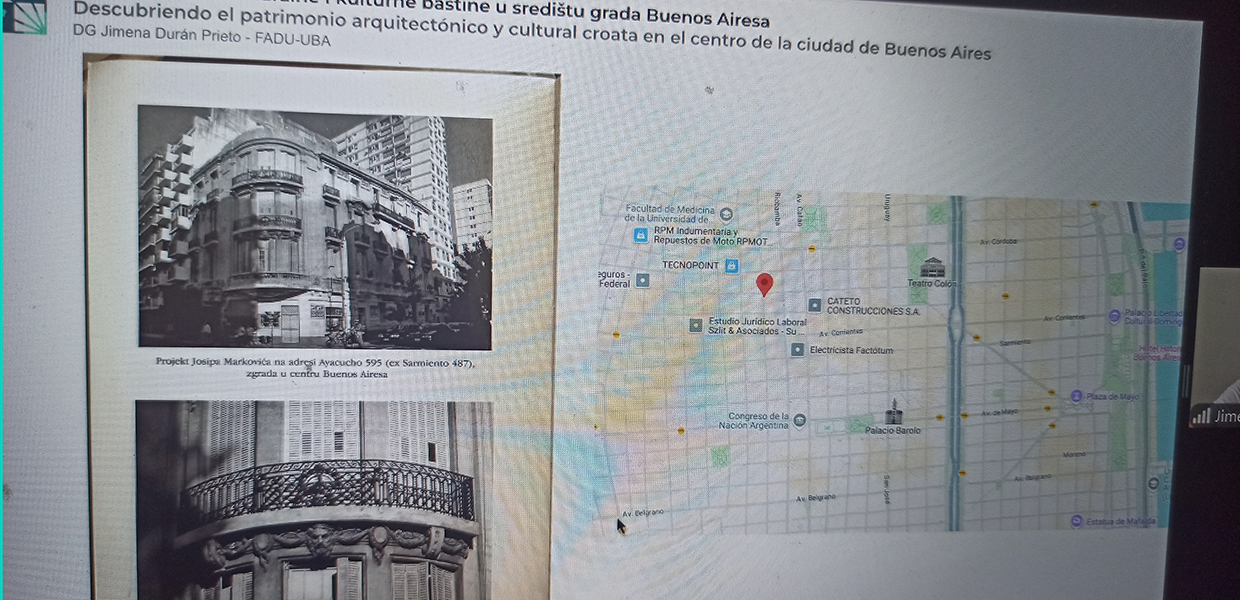Image resolution: width=1240 pixels, height=600 pixels.
Task: Click the red location pin on the map
Action: (x=765, y=285)
